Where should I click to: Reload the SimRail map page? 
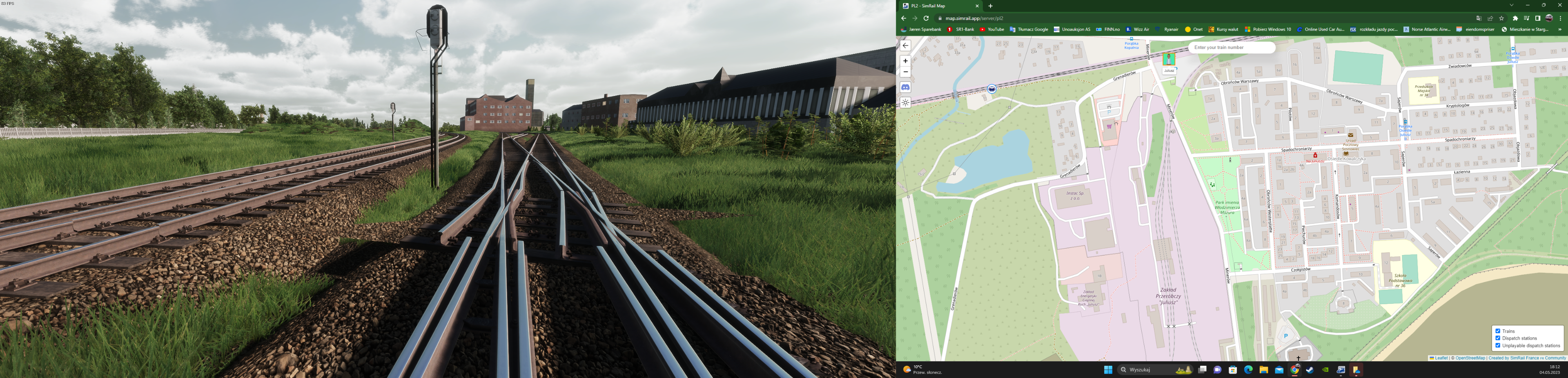pos(926,18)
